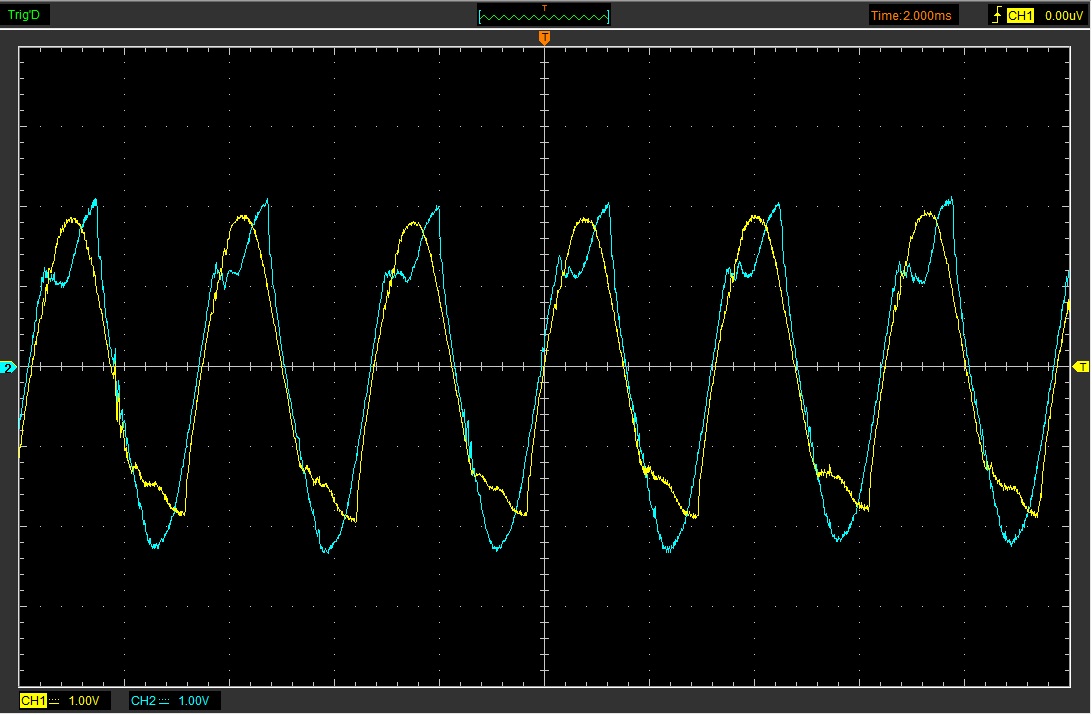Click the leftmost trough of the cyan CH2 waveform
The height and width of the screenshot is (715, 1092).
tap(154, 547)
